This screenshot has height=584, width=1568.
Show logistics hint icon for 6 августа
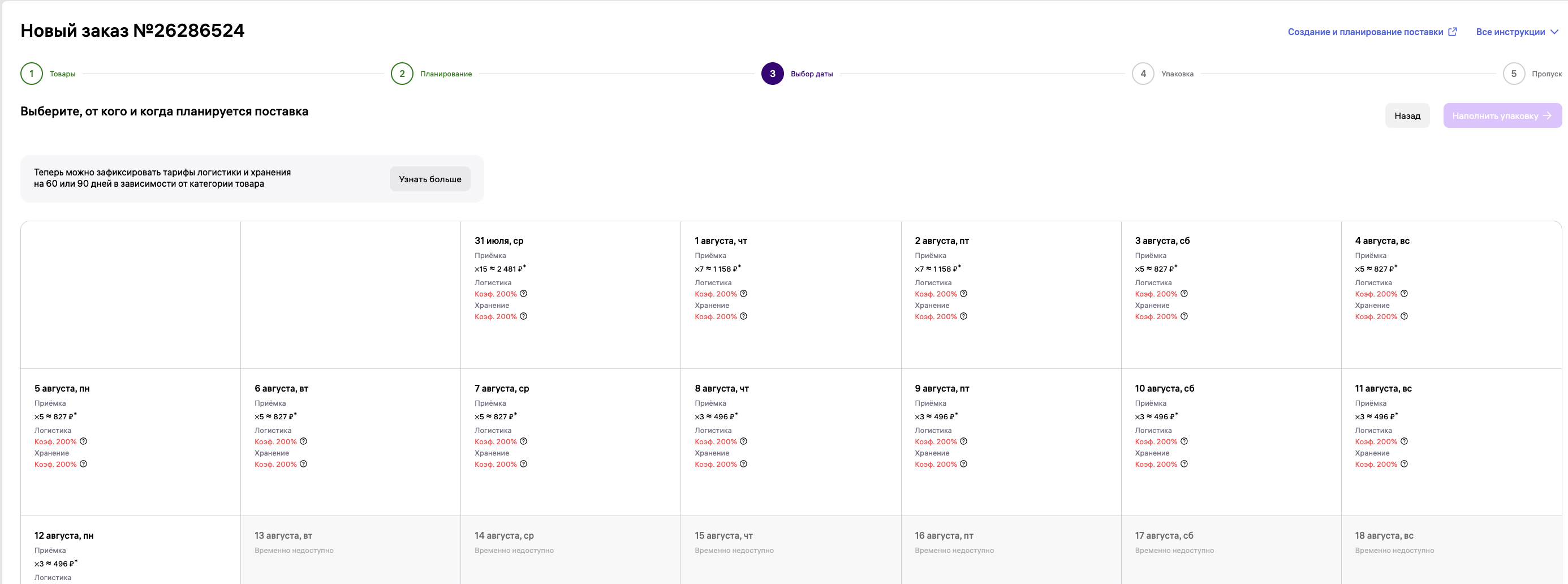[x=303, y=441]
